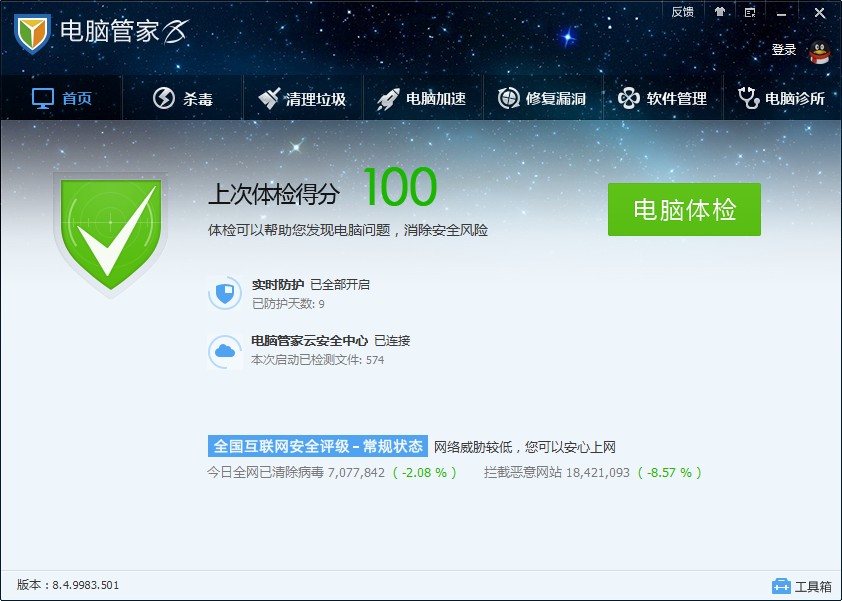Click the 修复漏洞 circular icon
842x601 pixels.
509,98
